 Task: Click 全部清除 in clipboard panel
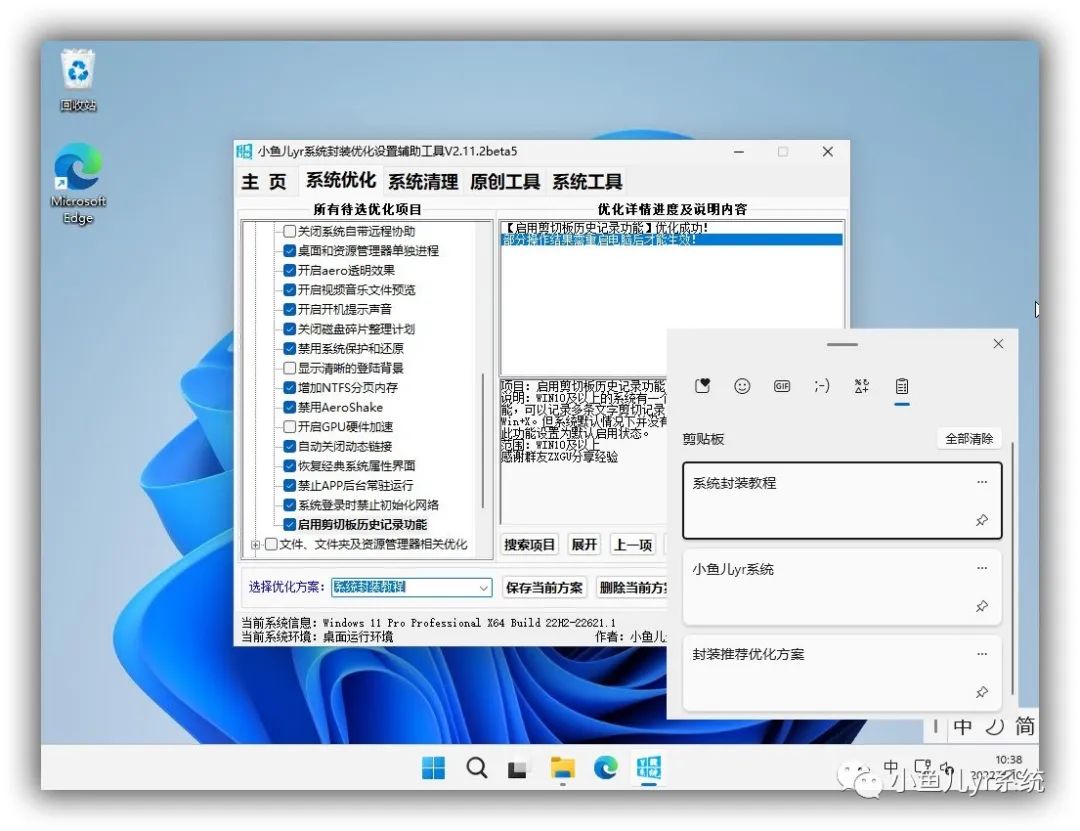[x=968, y=439]
